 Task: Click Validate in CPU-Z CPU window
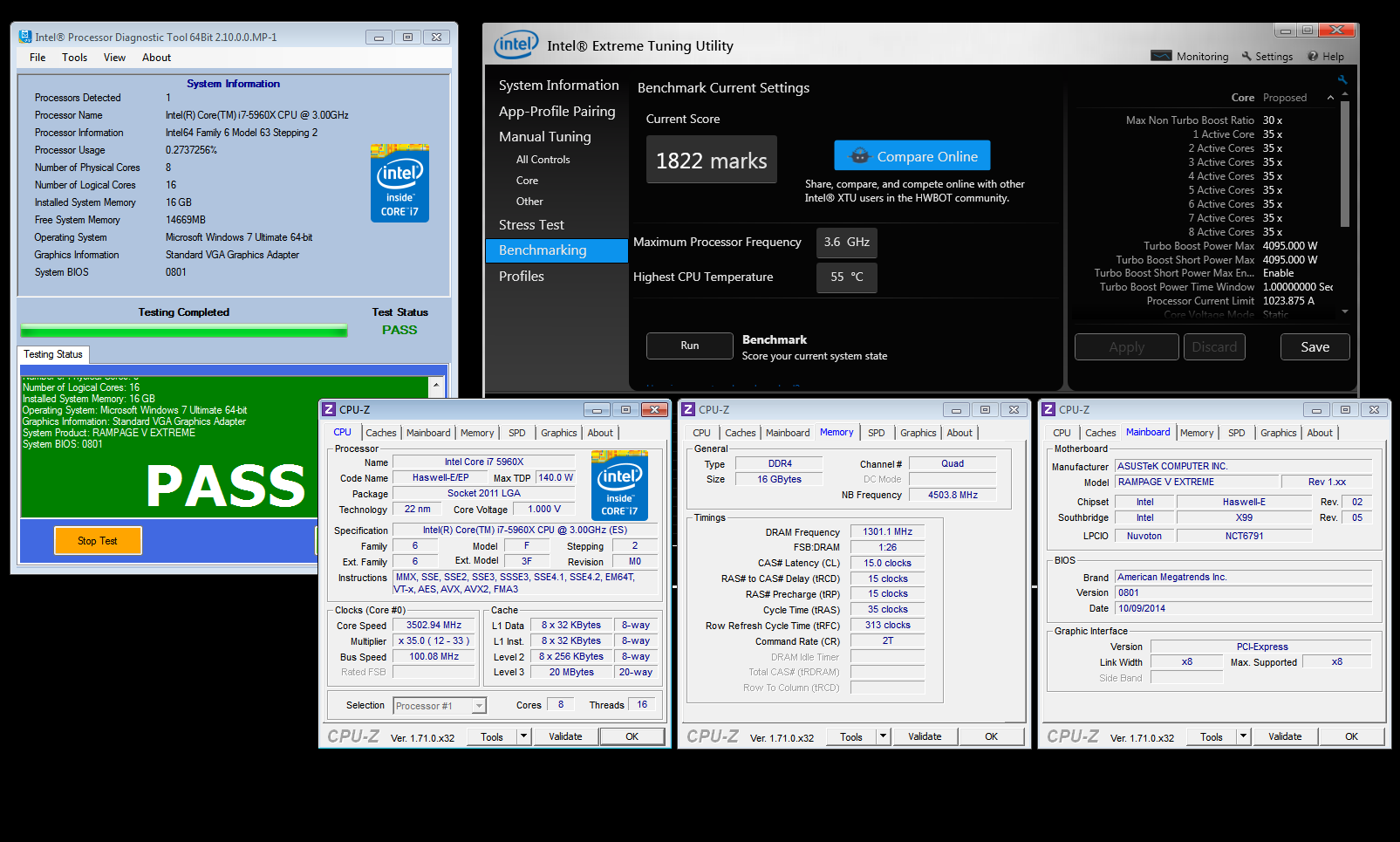(x=565, y=736)
